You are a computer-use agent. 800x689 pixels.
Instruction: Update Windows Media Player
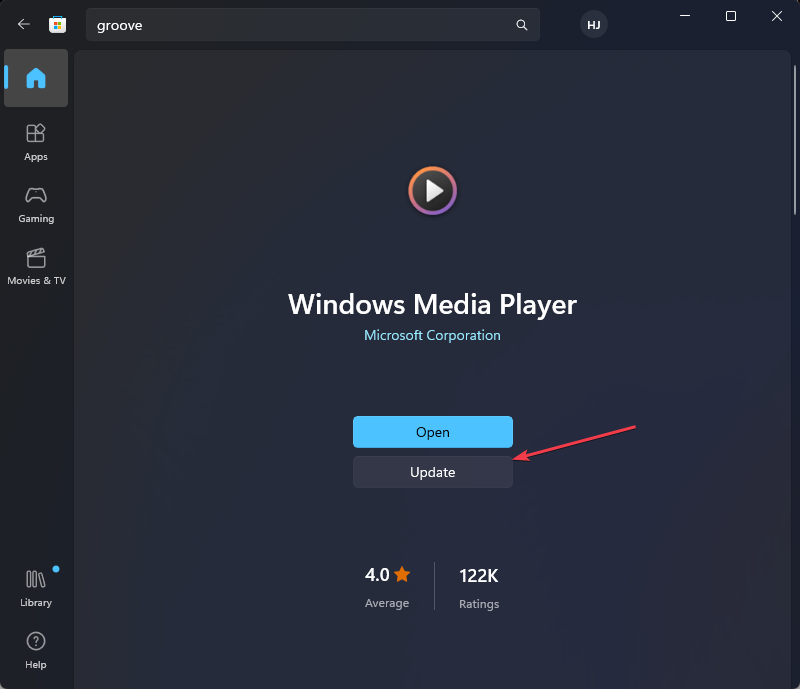pos(433,472)
